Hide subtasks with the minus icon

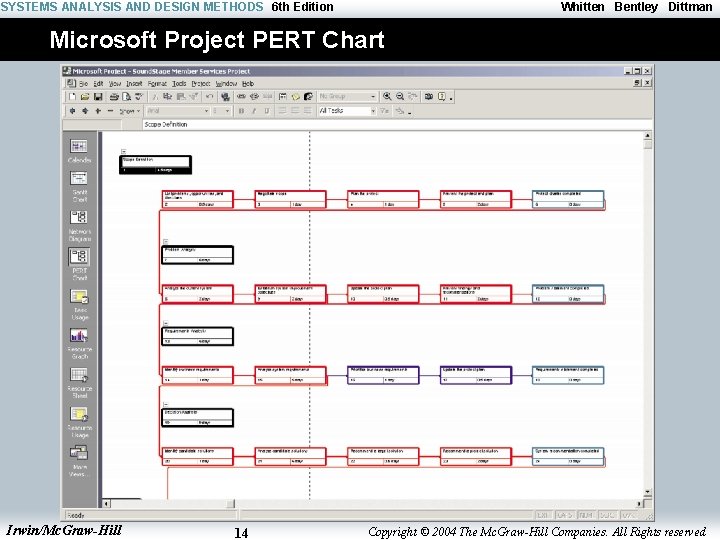click(110, 111)
